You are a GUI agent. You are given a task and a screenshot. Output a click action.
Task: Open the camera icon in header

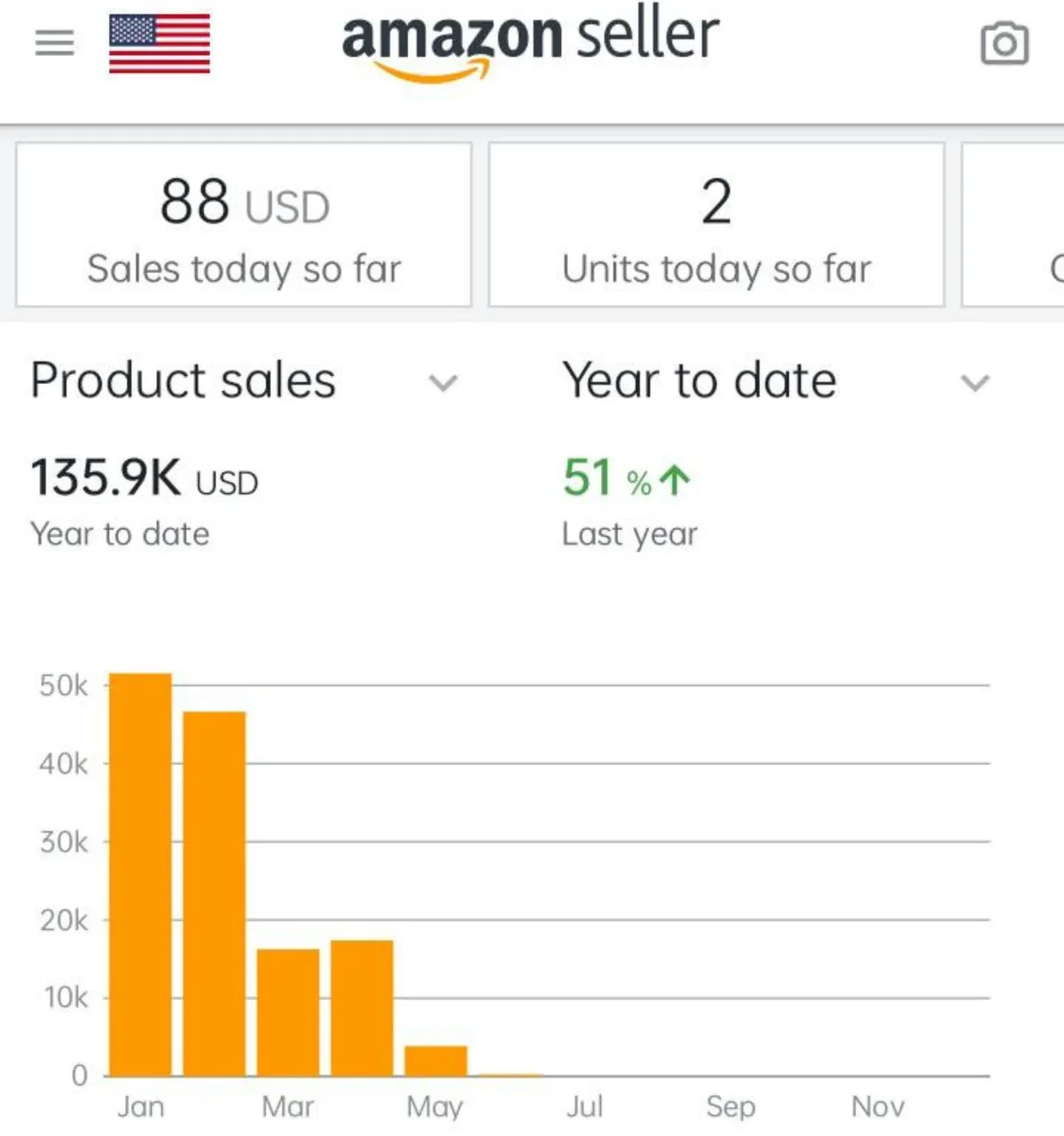[x=1005, y=43]
